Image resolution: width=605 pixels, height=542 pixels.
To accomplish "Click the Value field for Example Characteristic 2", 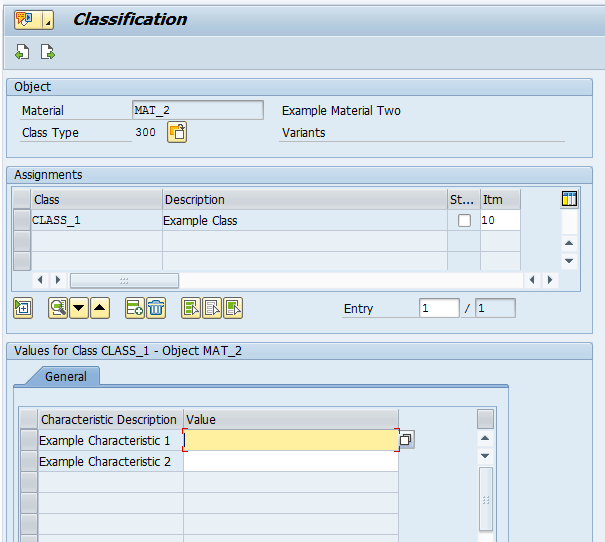I will coord(291,461).
